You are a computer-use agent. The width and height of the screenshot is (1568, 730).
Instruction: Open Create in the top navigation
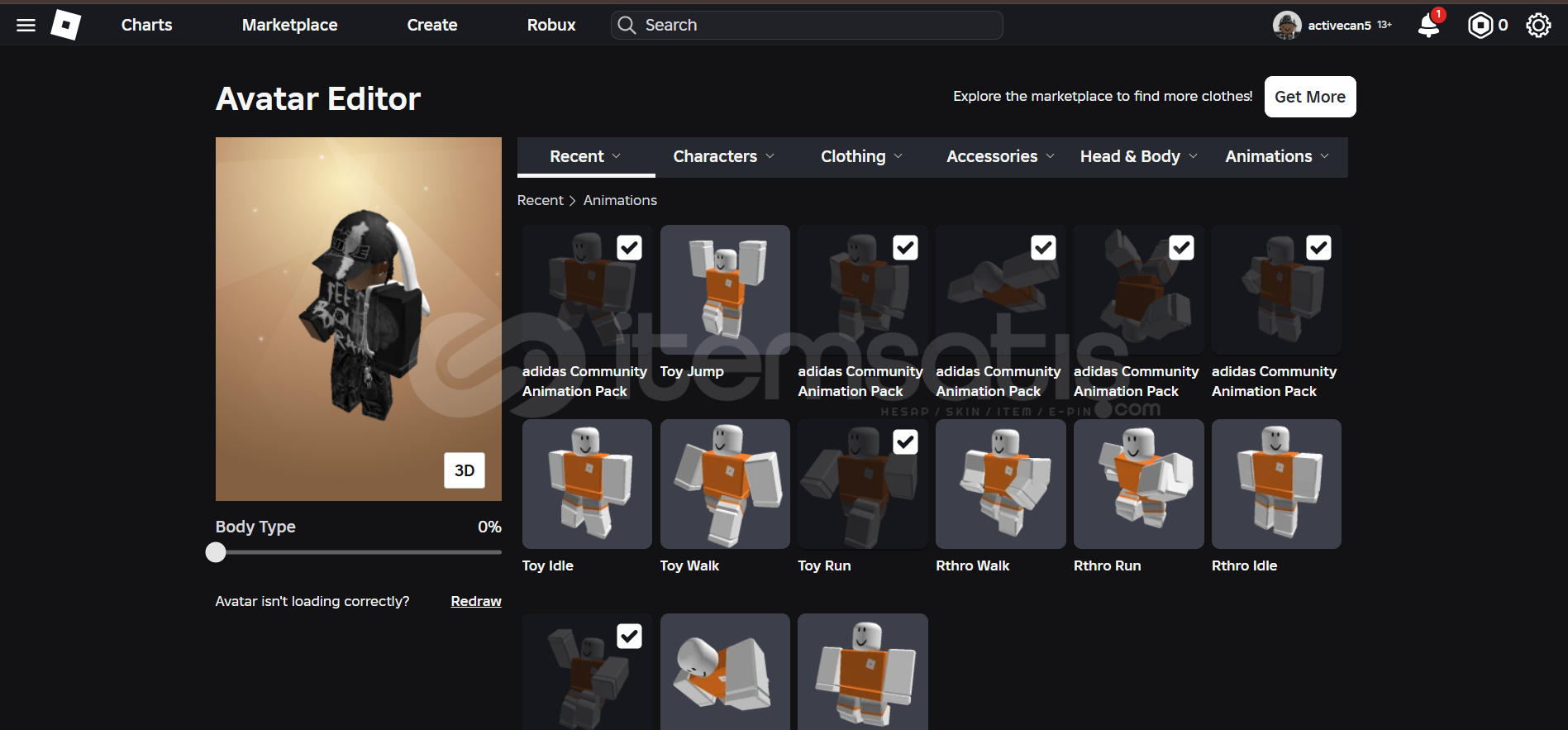tap(432, 25)
